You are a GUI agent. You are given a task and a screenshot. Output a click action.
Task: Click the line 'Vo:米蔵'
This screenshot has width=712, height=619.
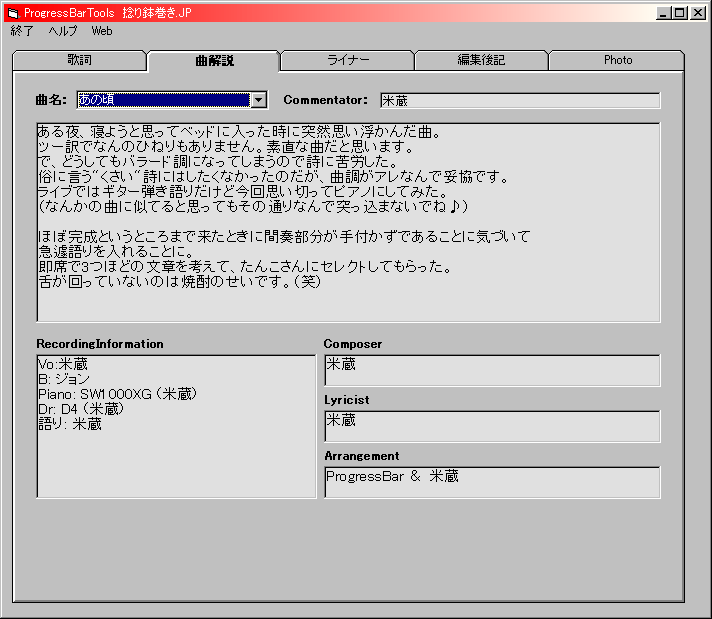pyautogui.click(x=63, y=364)
